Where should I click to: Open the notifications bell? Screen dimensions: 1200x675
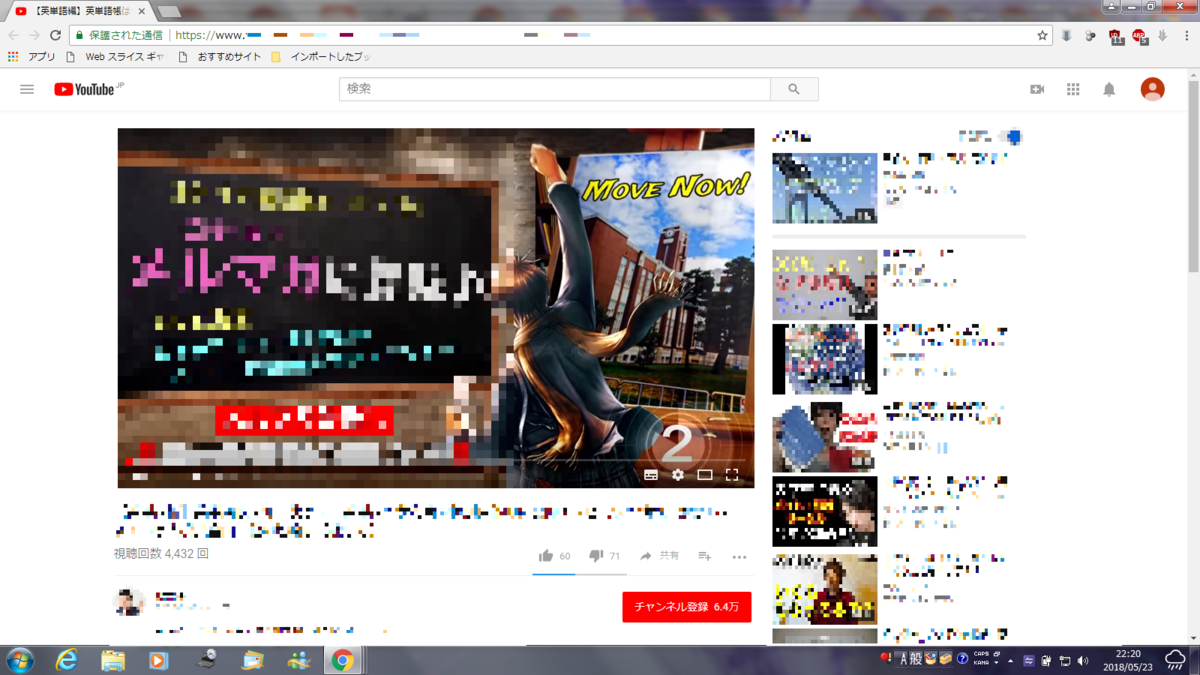coord(1109,89)
